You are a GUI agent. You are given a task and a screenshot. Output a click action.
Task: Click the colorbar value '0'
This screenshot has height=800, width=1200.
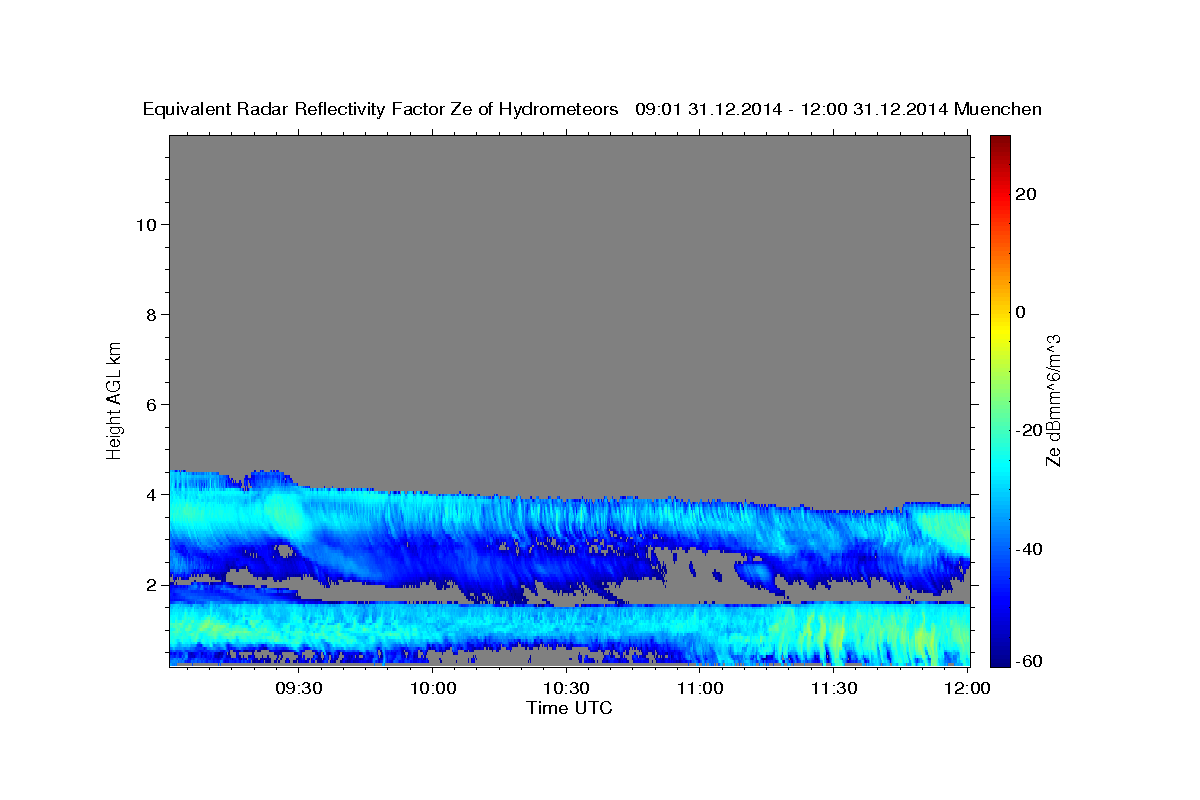tap(1020, 312)
